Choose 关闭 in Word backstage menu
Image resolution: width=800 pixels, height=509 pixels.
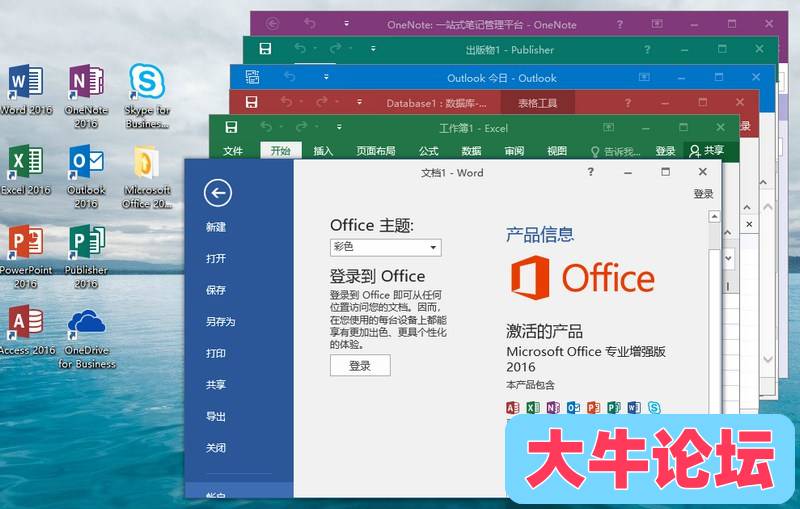[216, 448]
